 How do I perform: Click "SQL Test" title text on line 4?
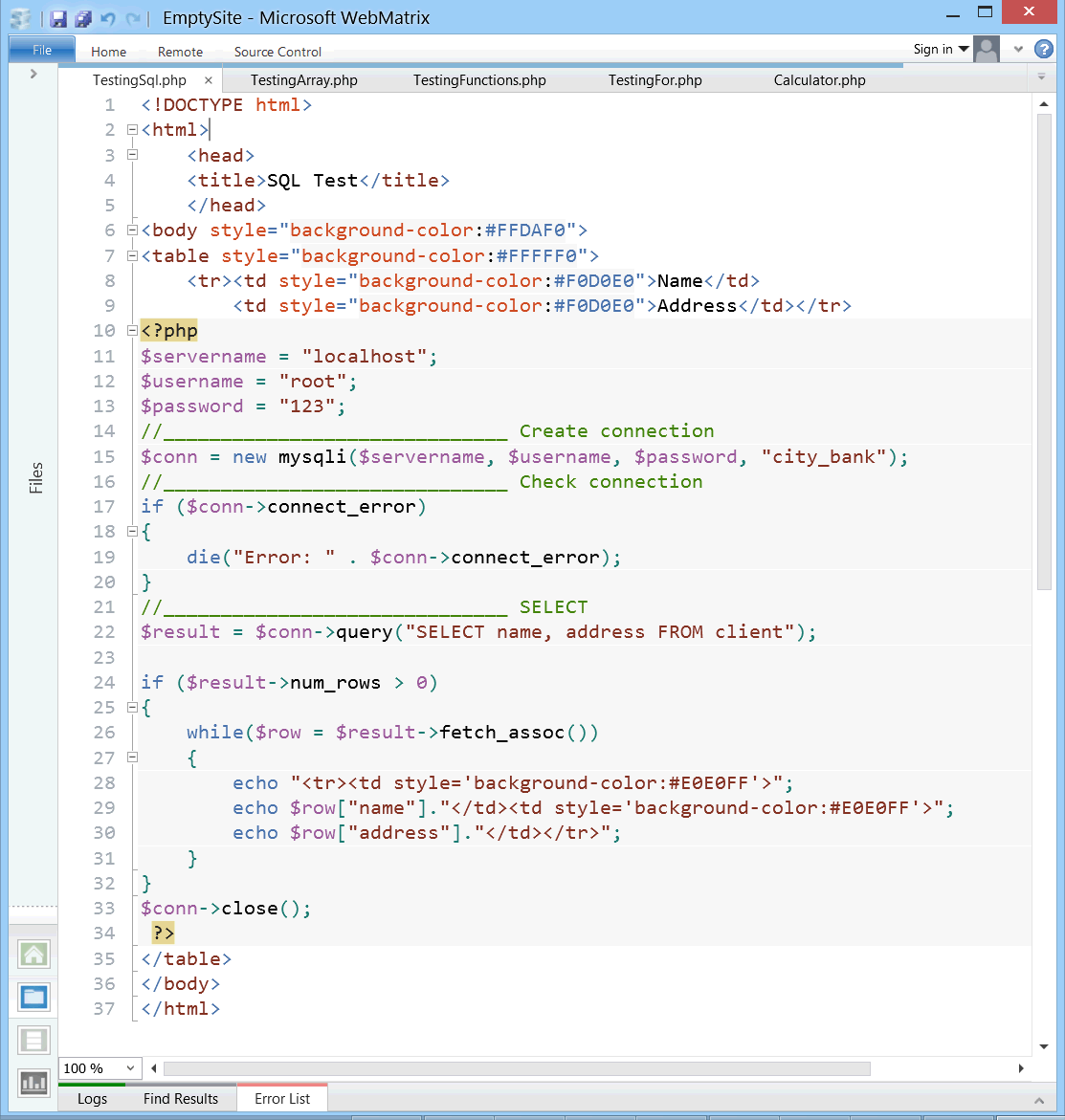(312, 181)
